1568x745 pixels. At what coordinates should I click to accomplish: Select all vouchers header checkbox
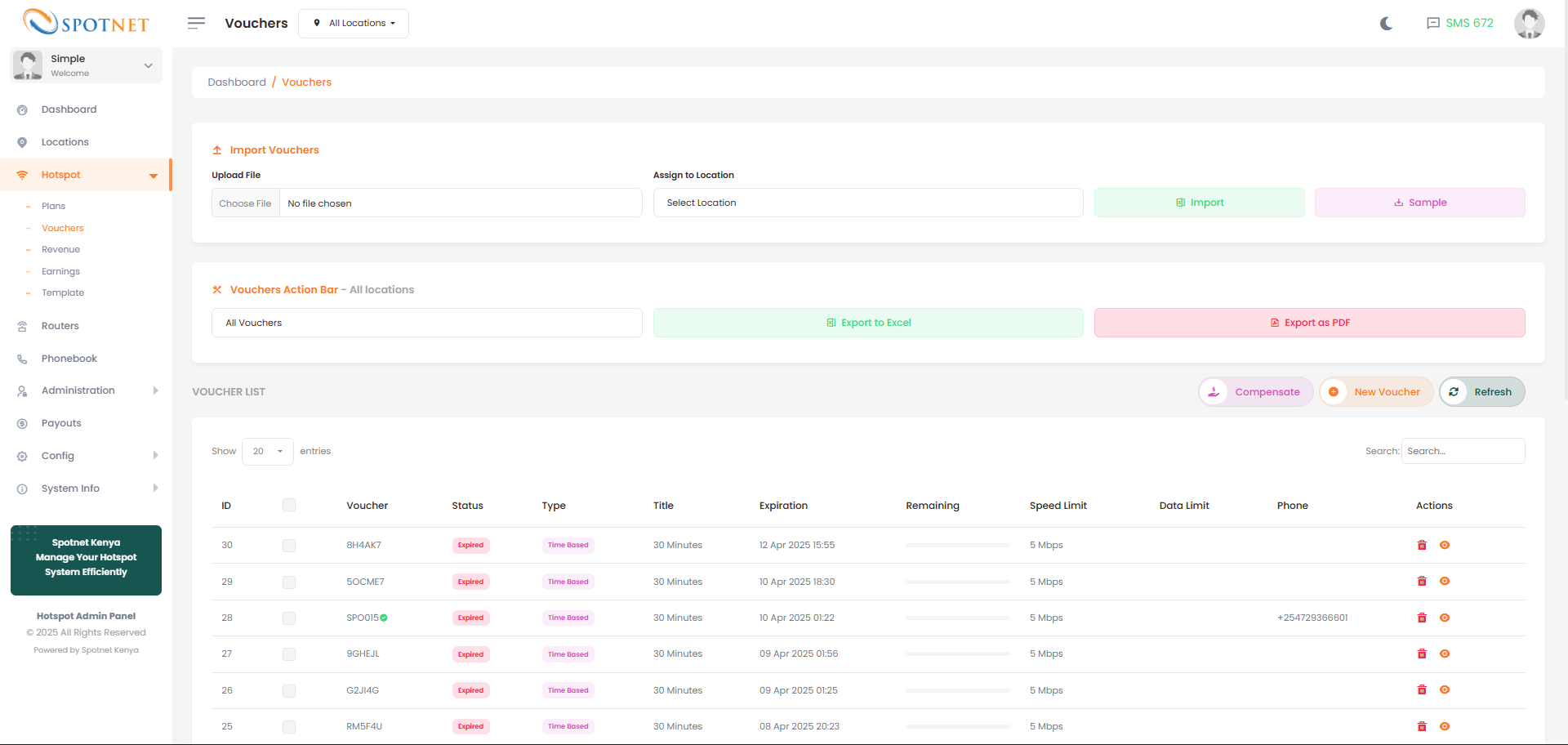289,505
